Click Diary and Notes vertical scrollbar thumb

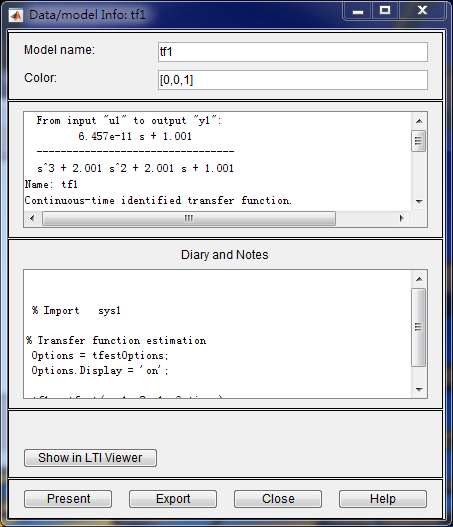419,327
